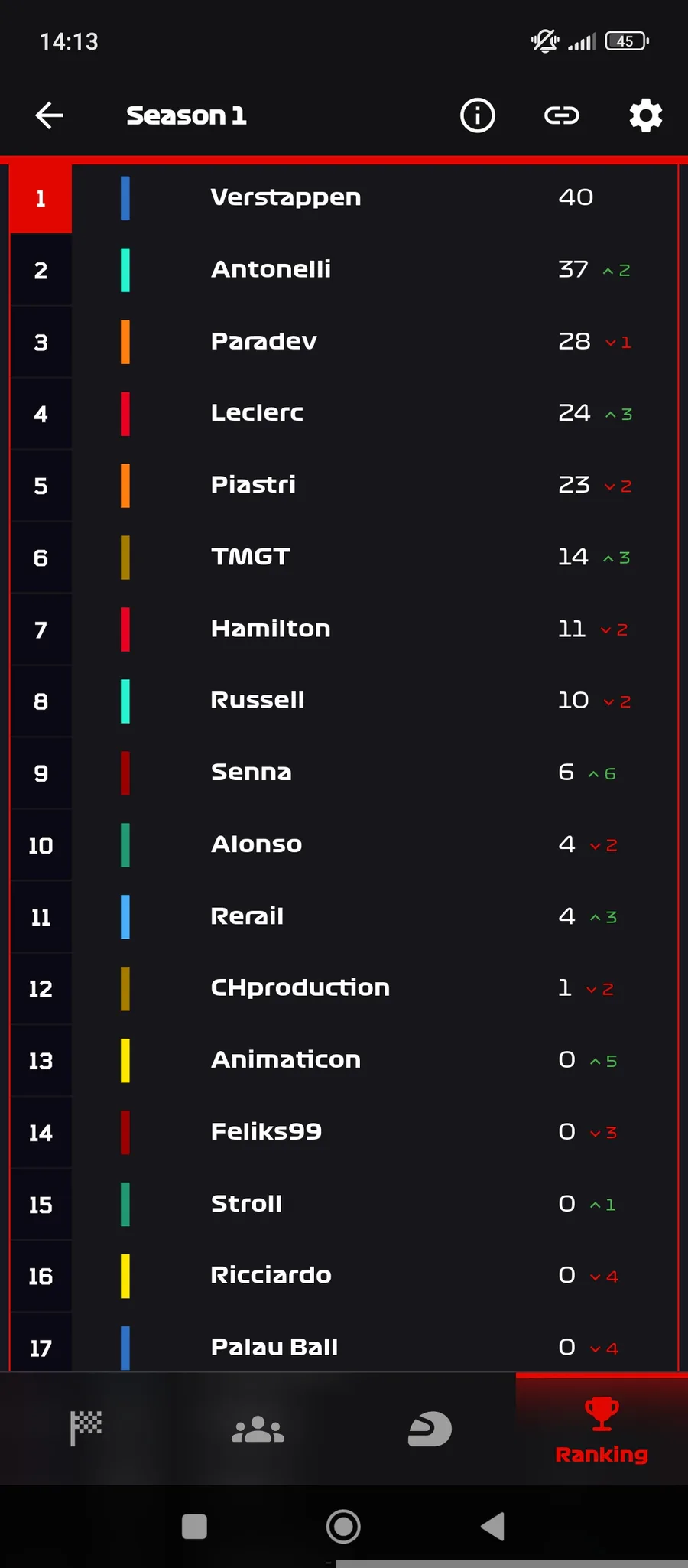Image resolution: width=688 pixels, height=1568 pixels.
Task: Tap Android recent apps square button
Action: point(194,1527)
